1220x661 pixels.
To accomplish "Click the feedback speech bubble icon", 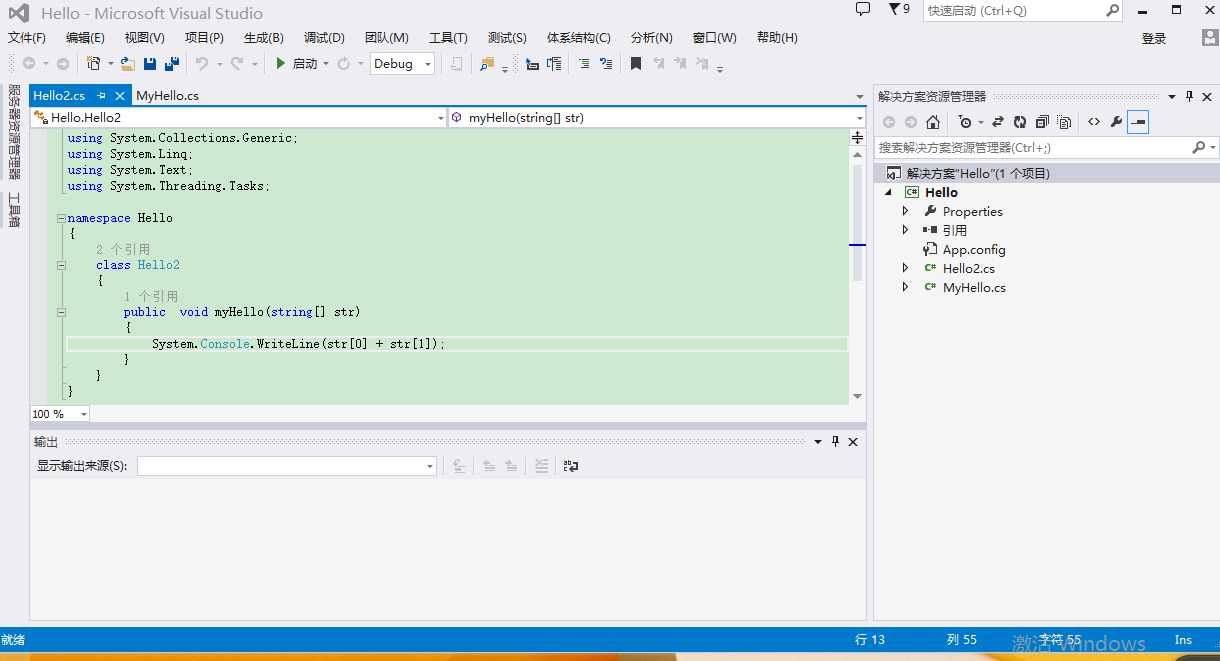I will (863, 9).
